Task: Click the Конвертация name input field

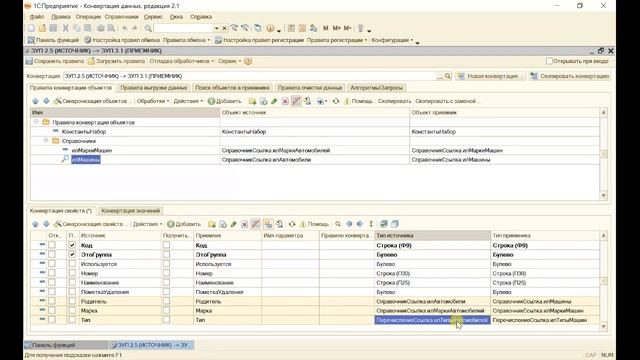Action: coord(250,76)
